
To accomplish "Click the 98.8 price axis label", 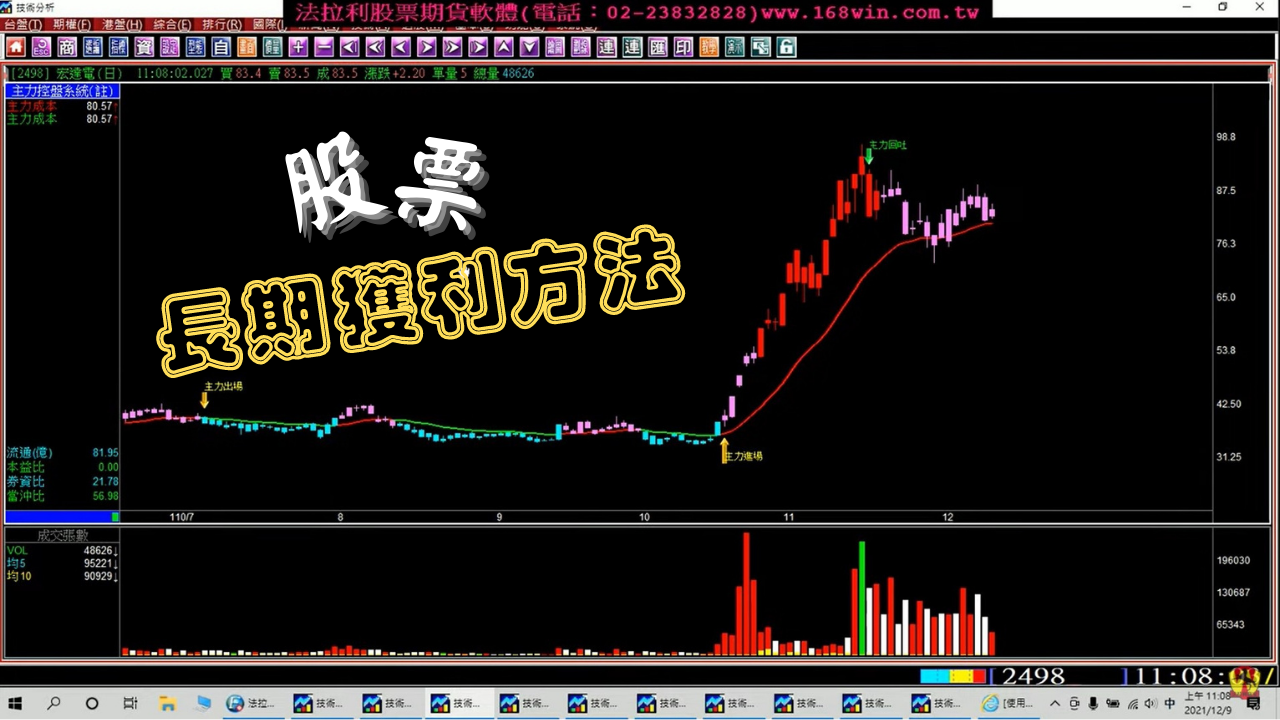I will (x=1224, y=137).
